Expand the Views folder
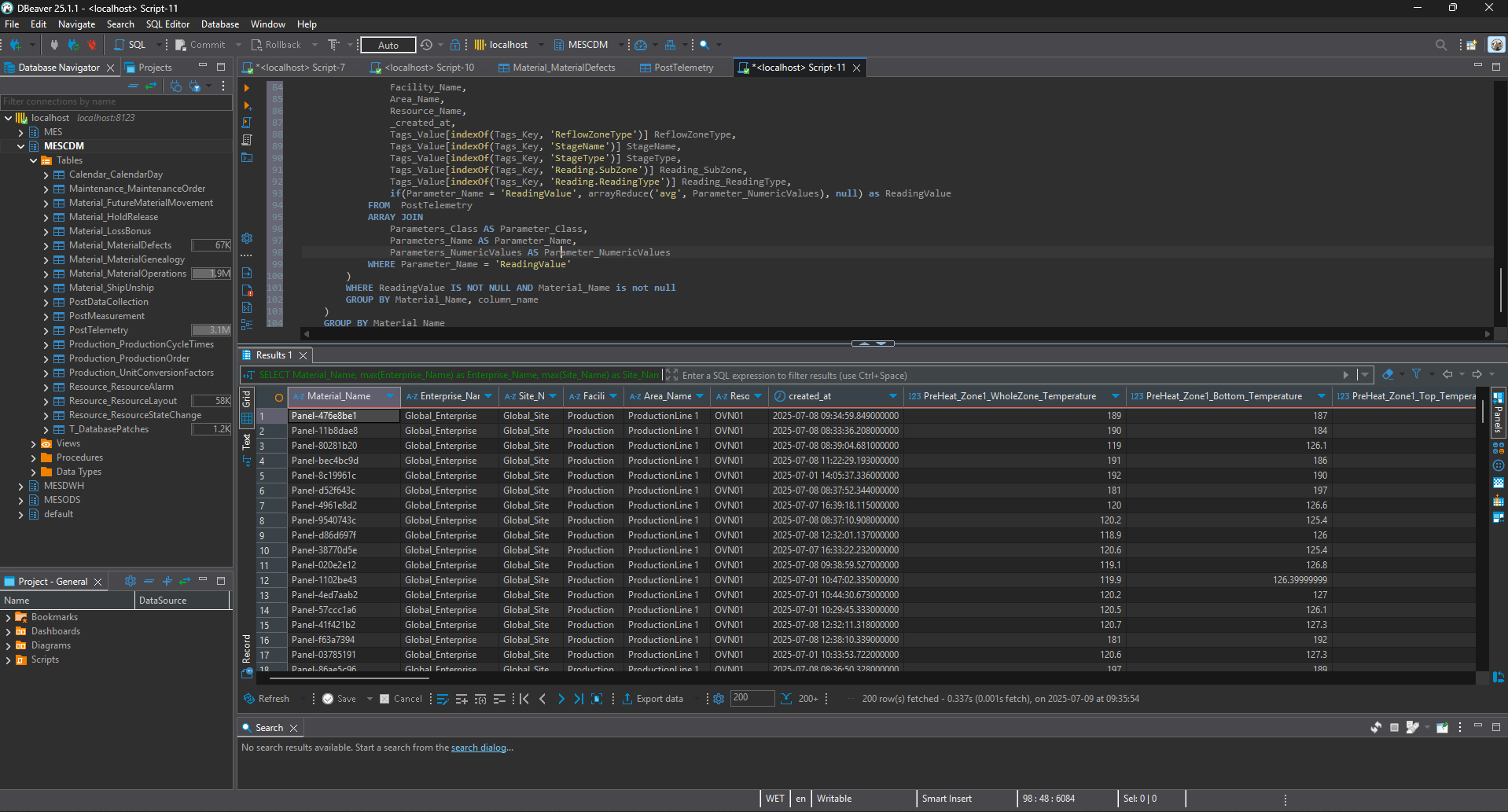The width and height of the screenshot is (1508, 812). [x=34, y=443]
